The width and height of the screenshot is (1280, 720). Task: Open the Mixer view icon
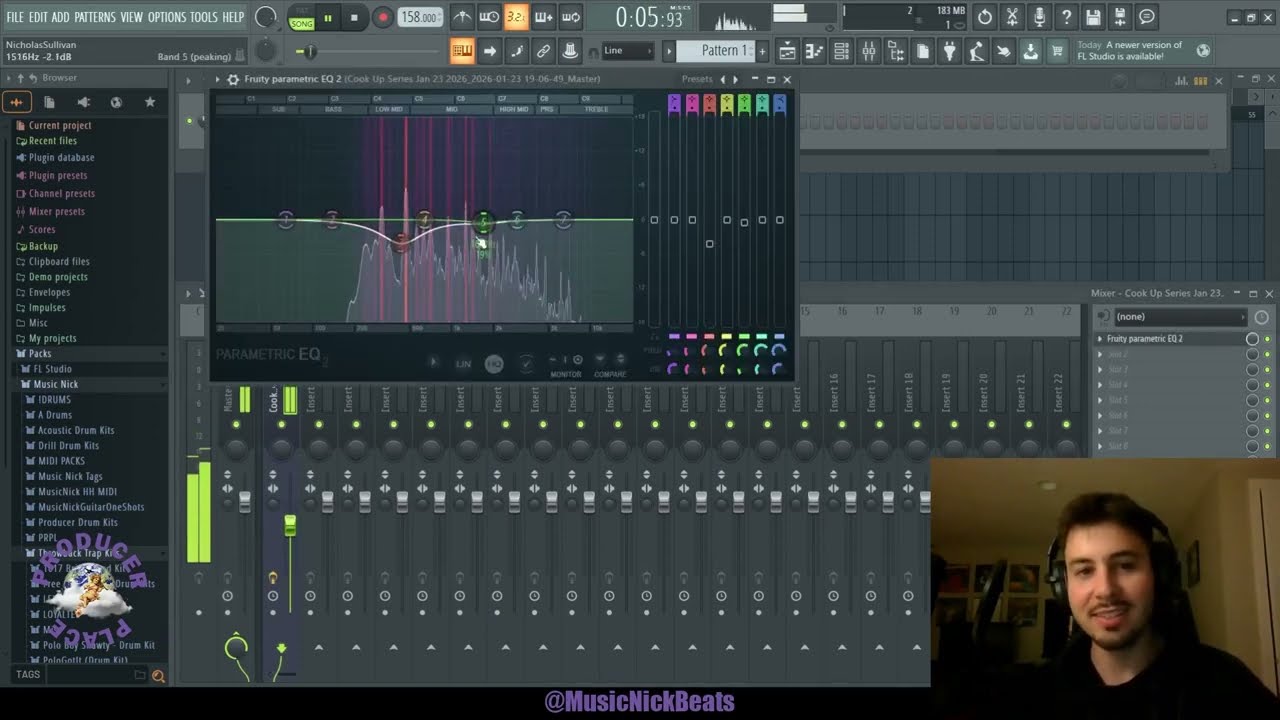(869, 51)
